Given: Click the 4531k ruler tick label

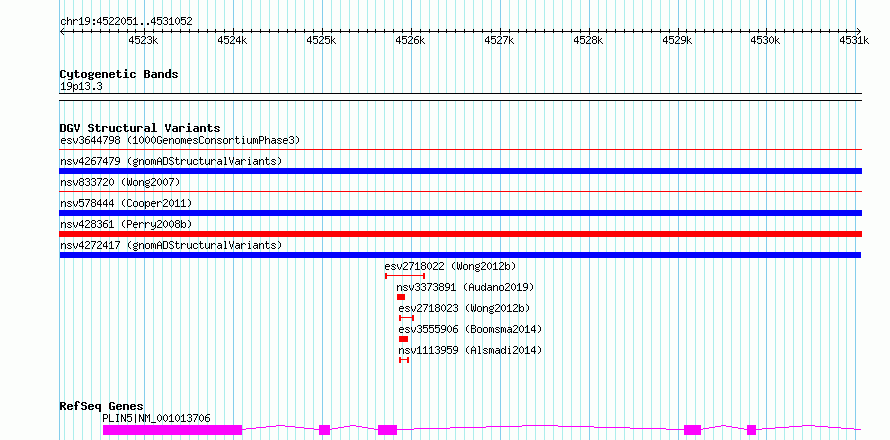Looking at the screenshot, I should coord(855,40).
